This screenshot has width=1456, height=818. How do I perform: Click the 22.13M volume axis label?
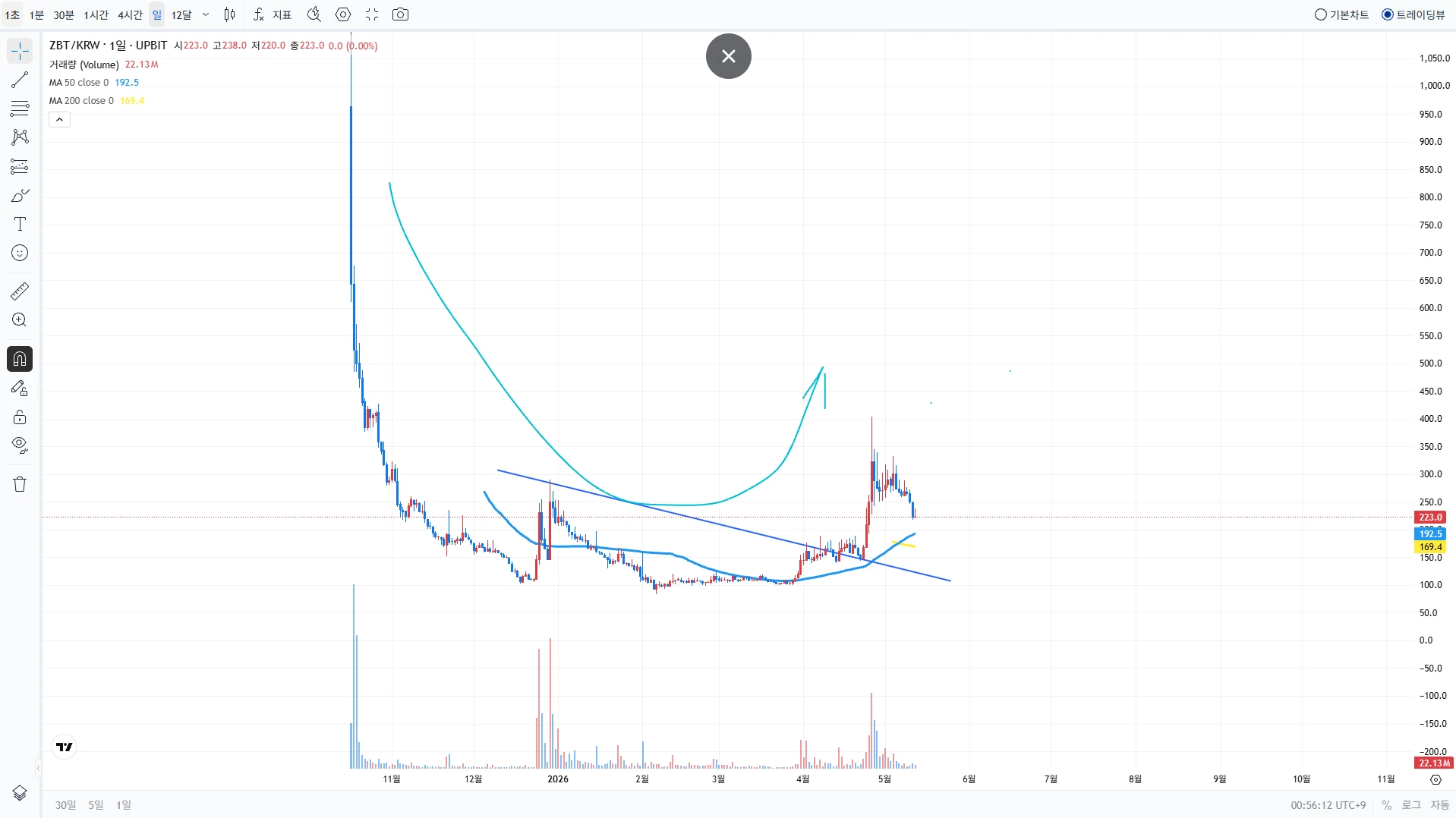pyautogui.click(x=1434, y=763)
